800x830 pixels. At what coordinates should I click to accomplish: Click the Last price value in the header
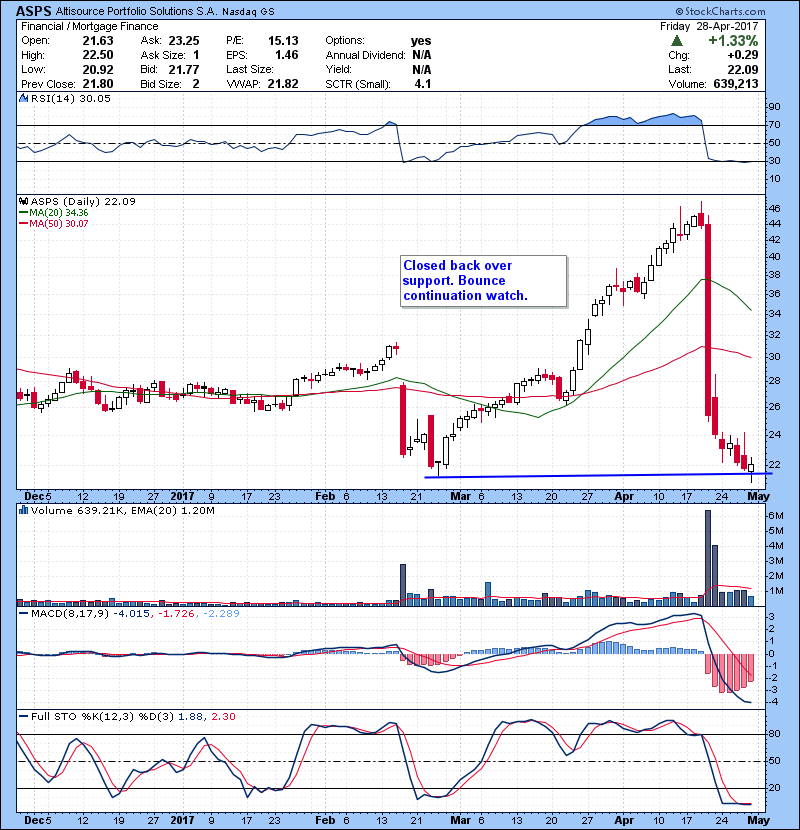click(743, 69)
